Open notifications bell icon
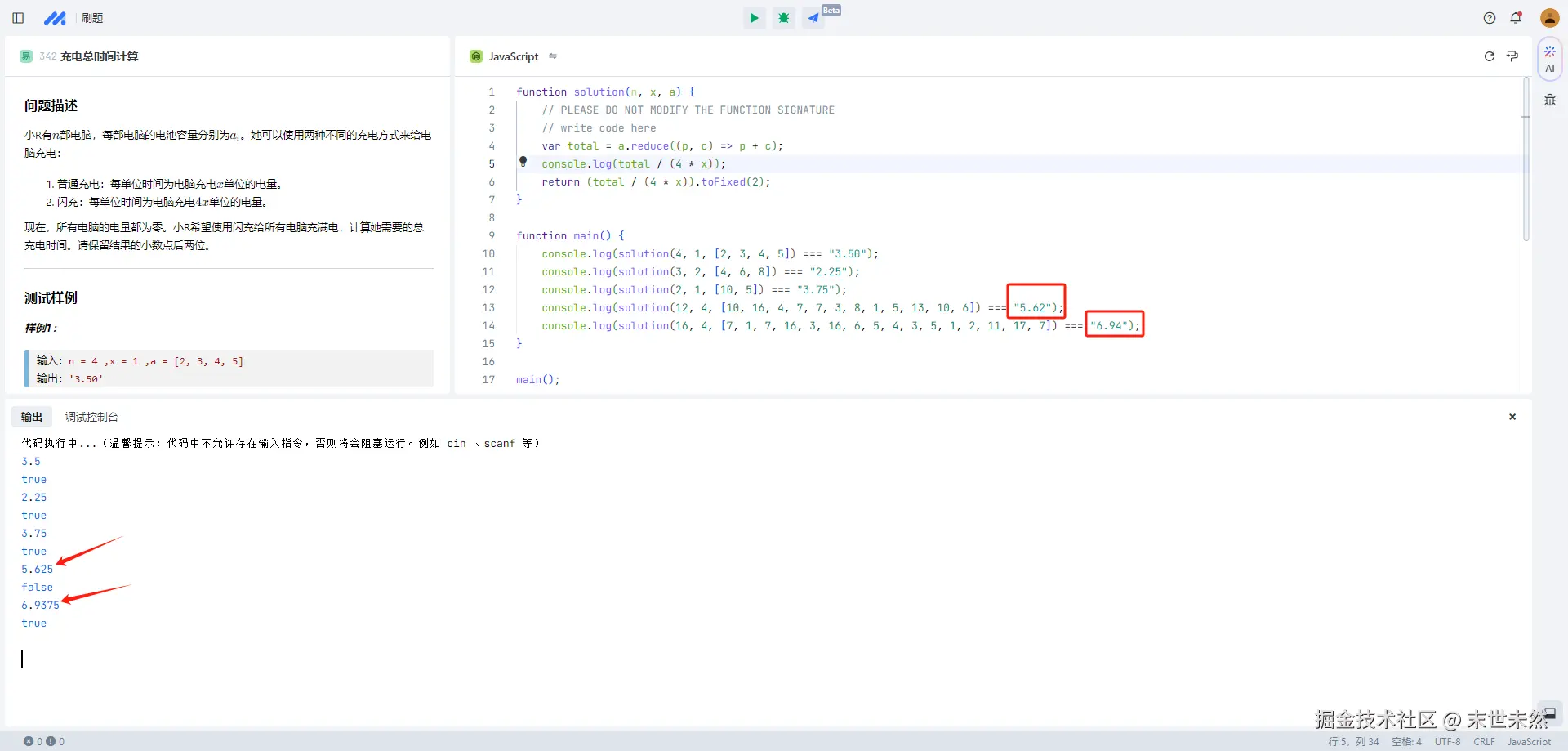This screenshot has width=1568, height=751. click(1516, 18)
